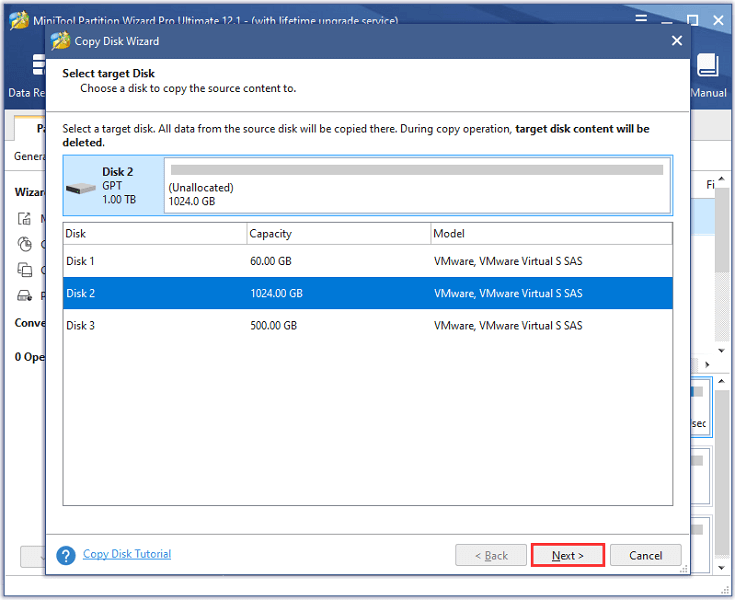This screenshot has height=600, width=735.
Task: Click the Unallocated 1024.0 GB partition bar
Action: coord(417,185)
